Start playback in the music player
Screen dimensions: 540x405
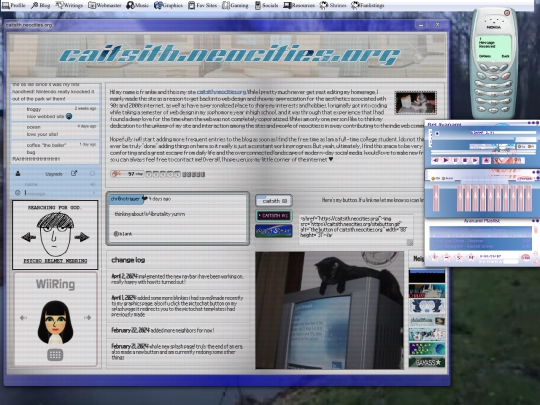point(446,160)
